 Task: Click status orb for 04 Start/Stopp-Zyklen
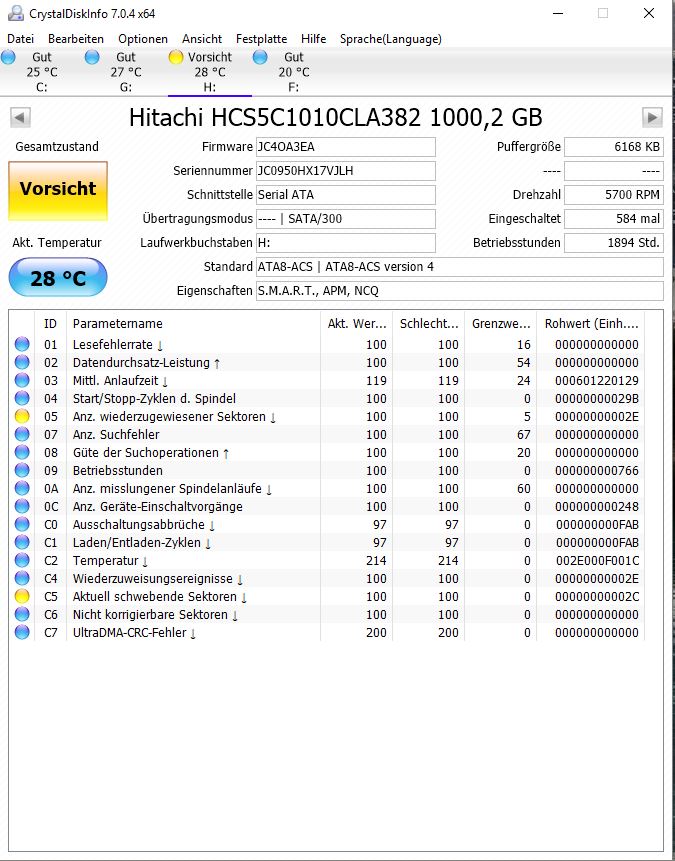click(22, 398)
